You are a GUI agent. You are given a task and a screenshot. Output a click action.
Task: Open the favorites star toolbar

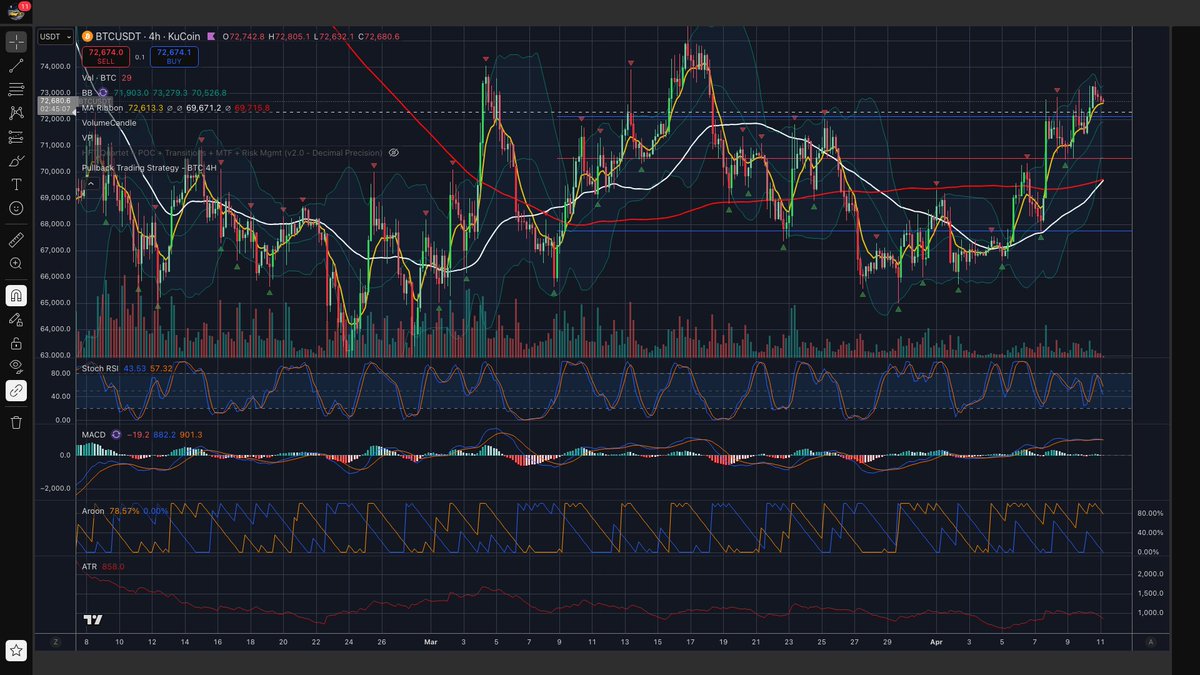click(16, 651)
